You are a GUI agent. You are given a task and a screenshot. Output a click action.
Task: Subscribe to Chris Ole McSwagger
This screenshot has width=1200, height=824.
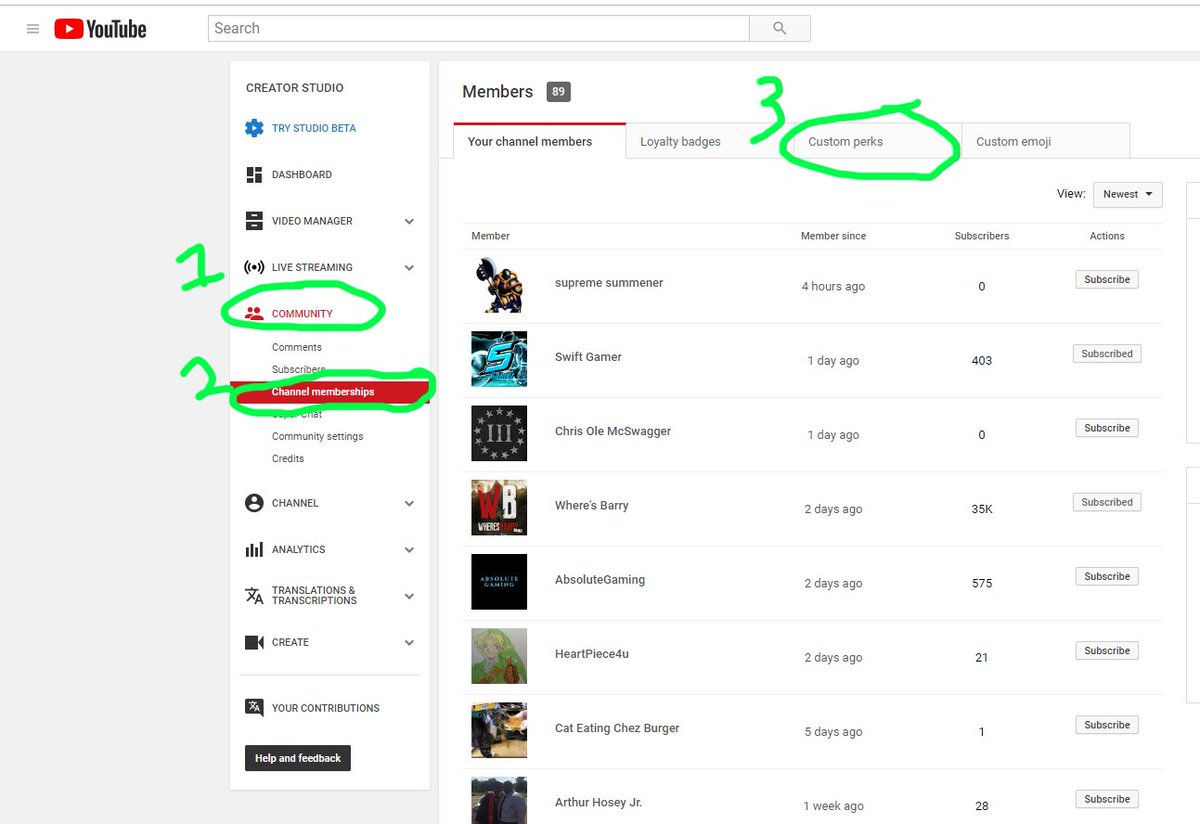click(1107, 428)
